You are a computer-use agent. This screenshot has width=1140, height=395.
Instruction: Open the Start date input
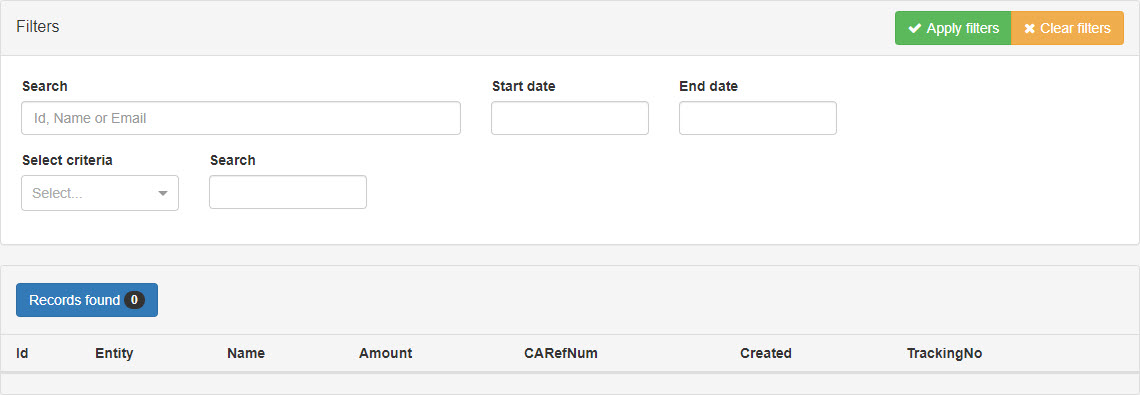pos(570,118)
